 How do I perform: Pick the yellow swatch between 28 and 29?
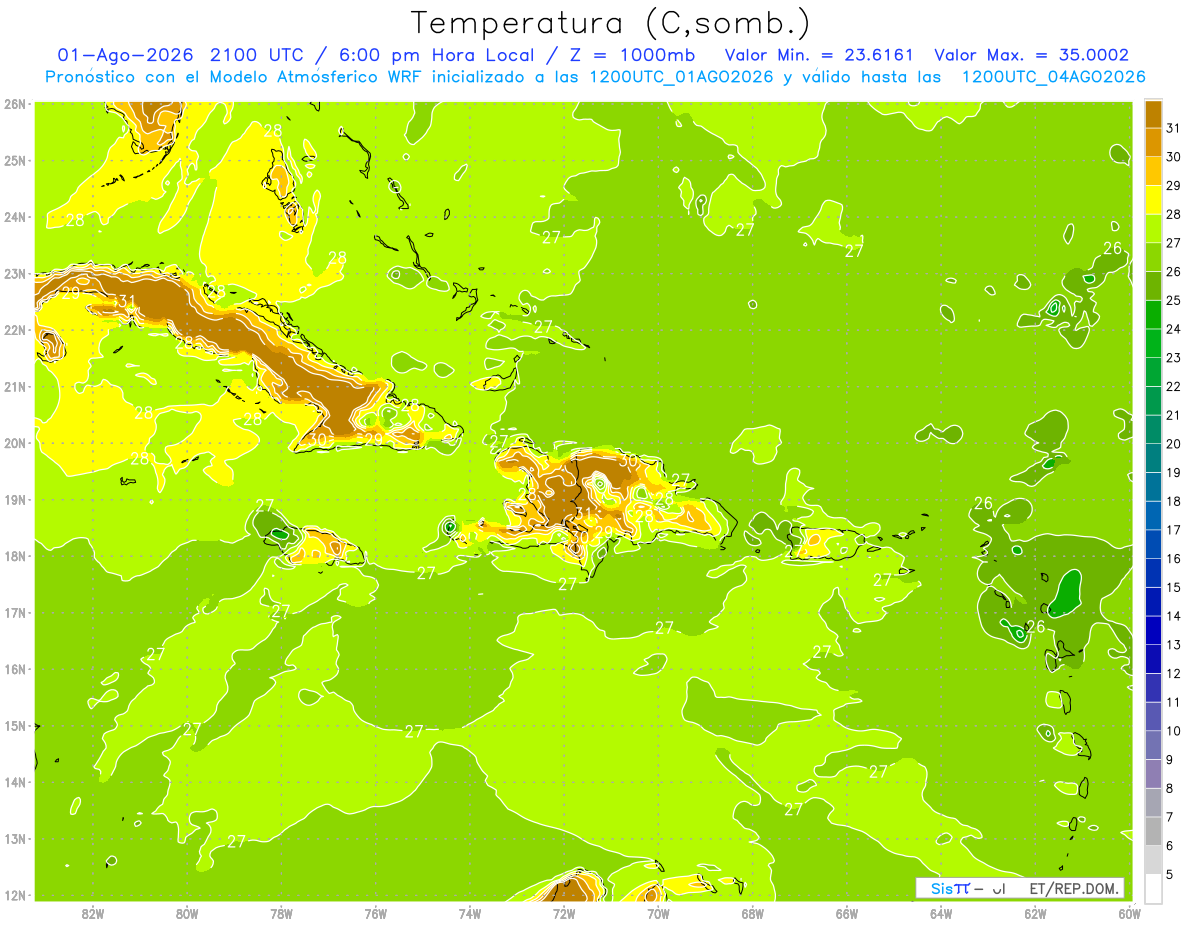coord(1153,200)
